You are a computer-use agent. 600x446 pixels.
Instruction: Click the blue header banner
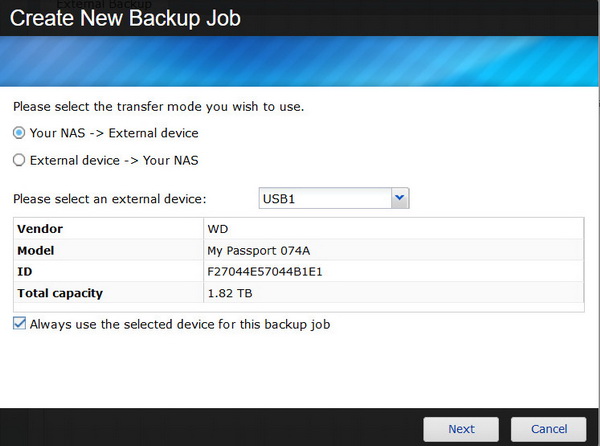(300, 62)
